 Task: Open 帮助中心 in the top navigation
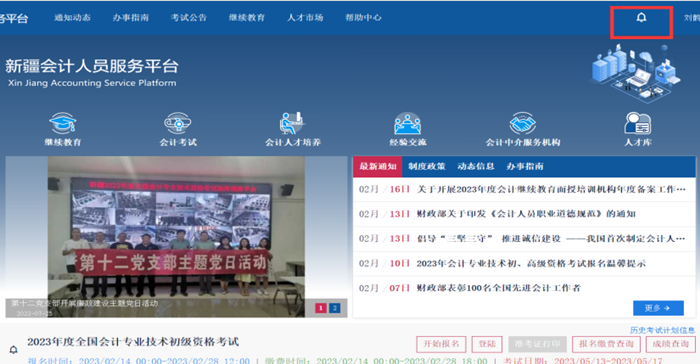point(363,18)
